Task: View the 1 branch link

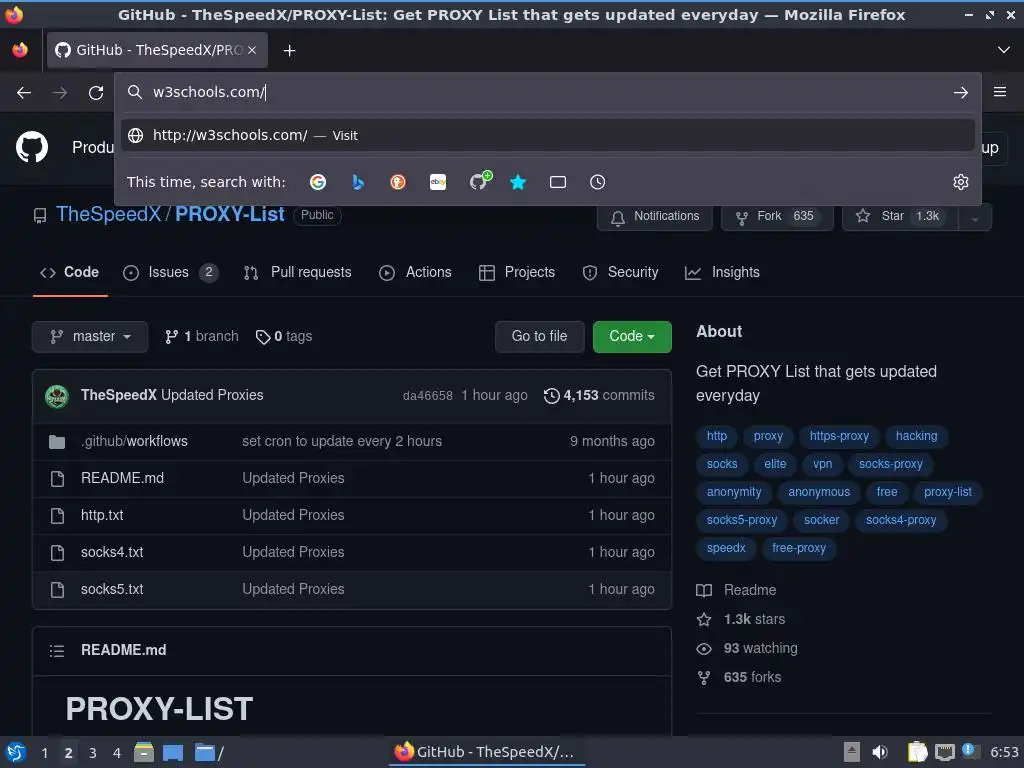Action: (x=201, y=336)
